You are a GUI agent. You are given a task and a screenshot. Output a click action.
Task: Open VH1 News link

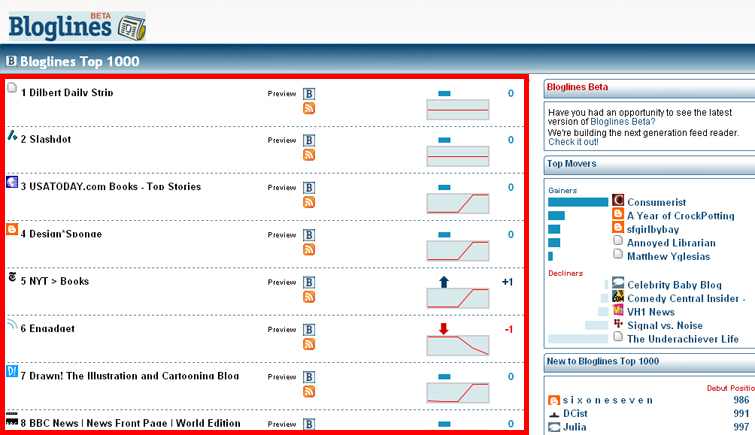point(651,312)
